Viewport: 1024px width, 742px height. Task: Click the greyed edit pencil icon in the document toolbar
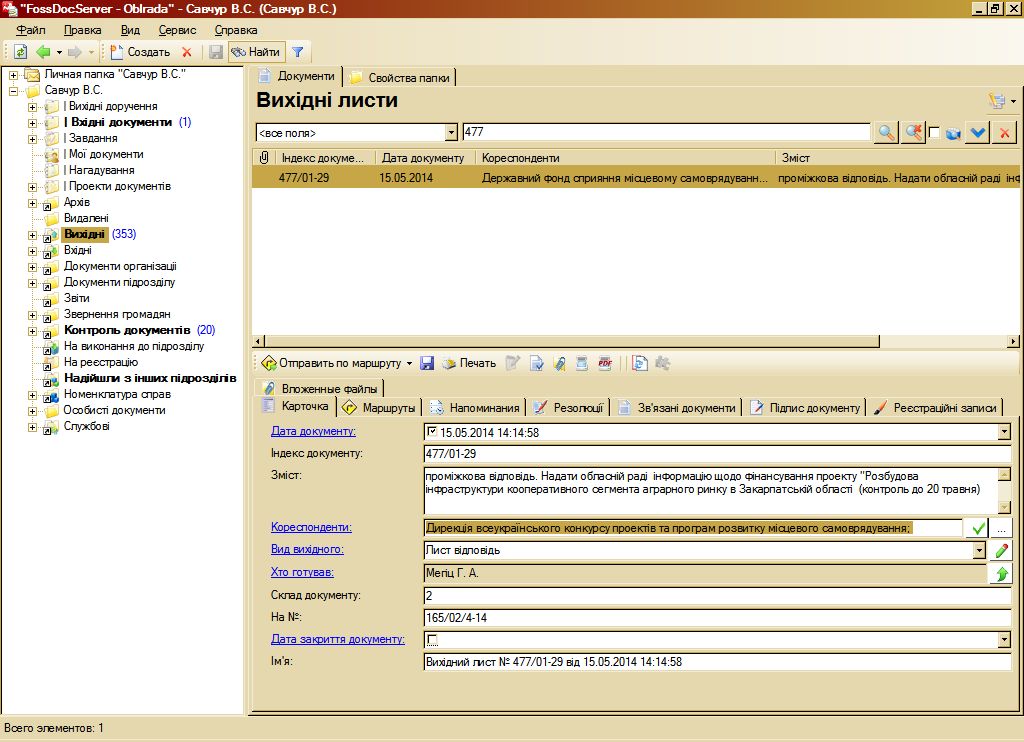[513, 363]
